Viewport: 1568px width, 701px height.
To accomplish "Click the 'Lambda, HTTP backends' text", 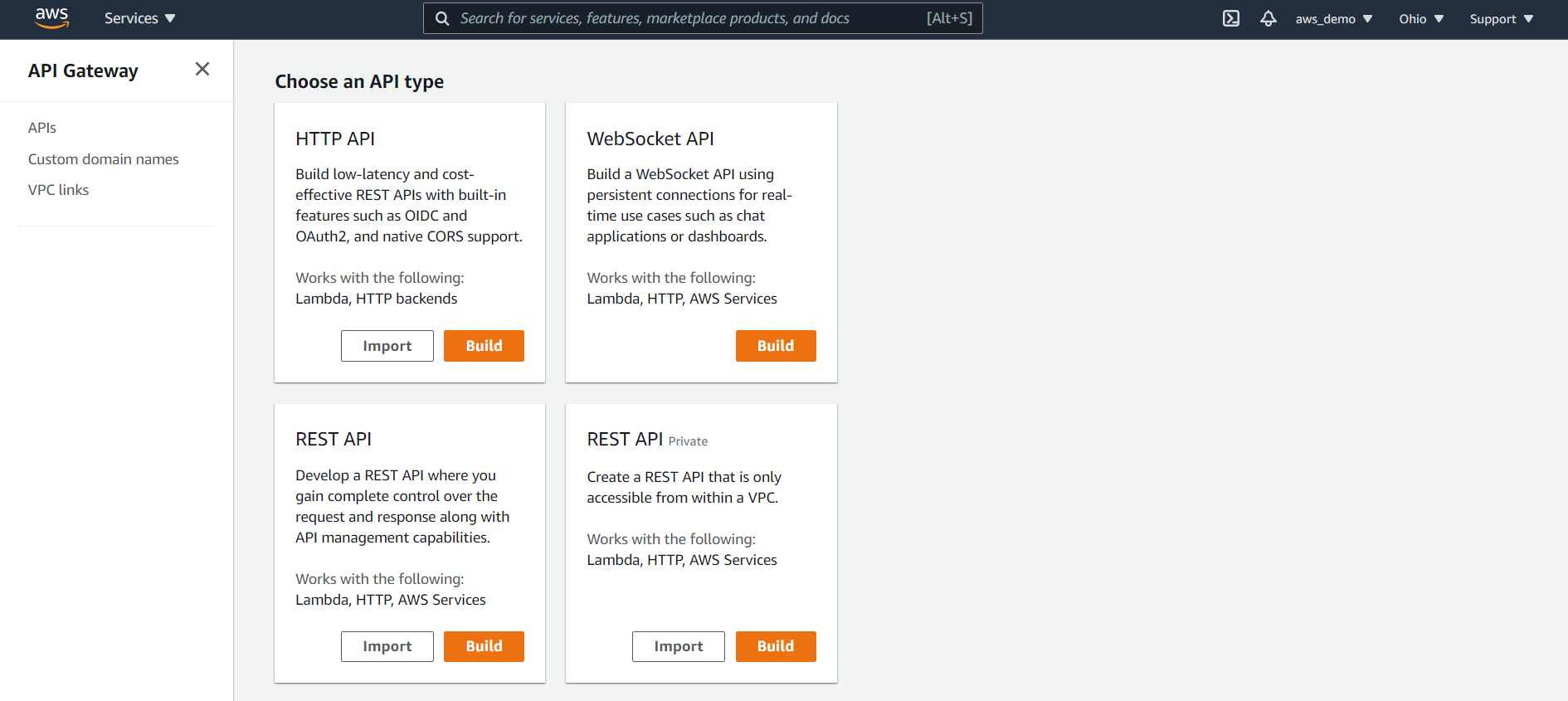I will point(377,299).
